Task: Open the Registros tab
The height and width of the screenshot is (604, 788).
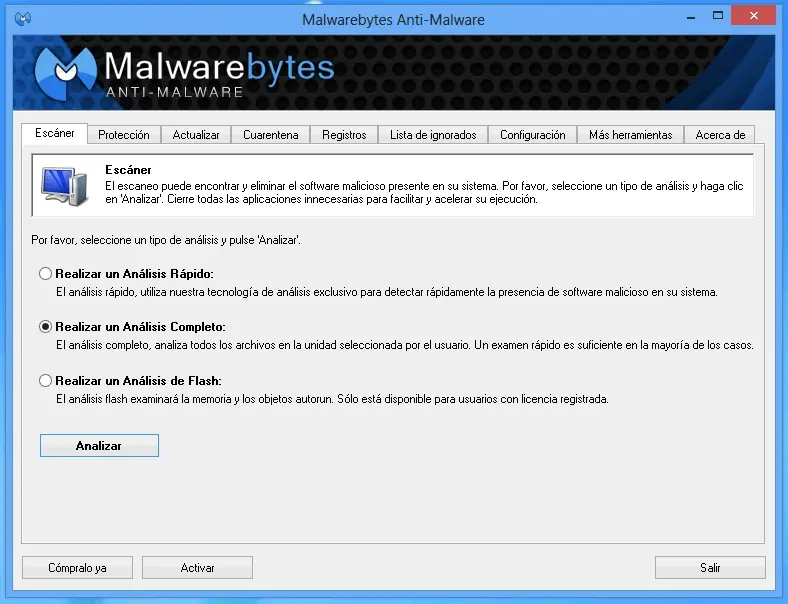Action: (x=344, y=135)
